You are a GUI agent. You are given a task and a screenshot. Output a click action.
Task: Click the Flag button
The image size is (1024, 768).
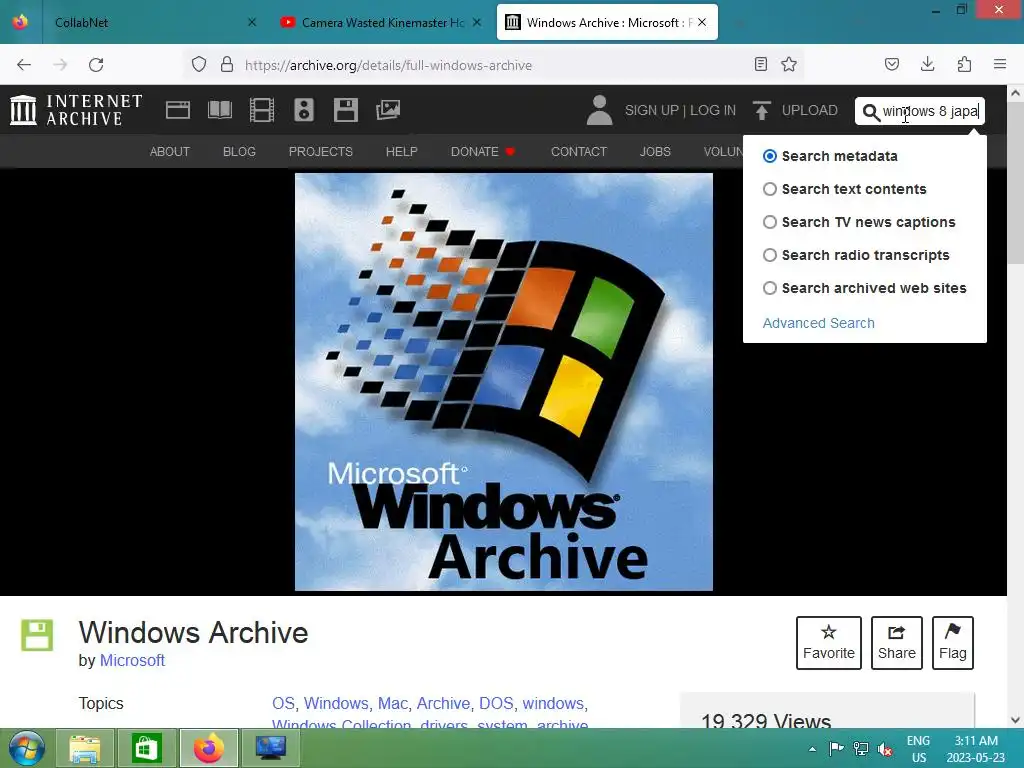coord(953,643)
